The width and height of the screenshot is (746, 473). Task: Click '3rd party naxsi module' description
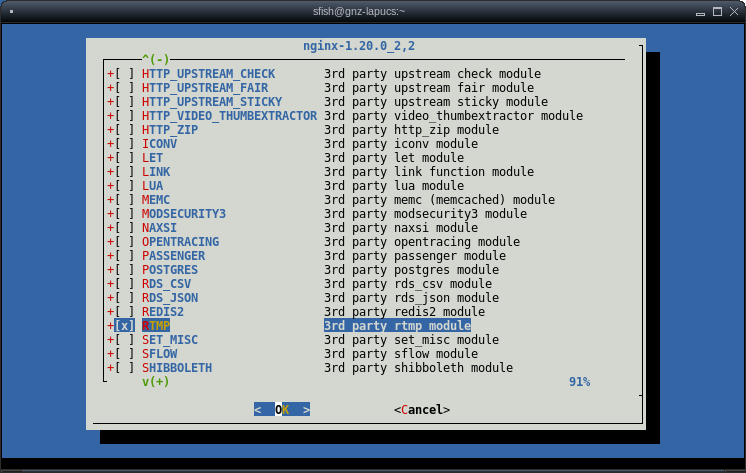401,228
